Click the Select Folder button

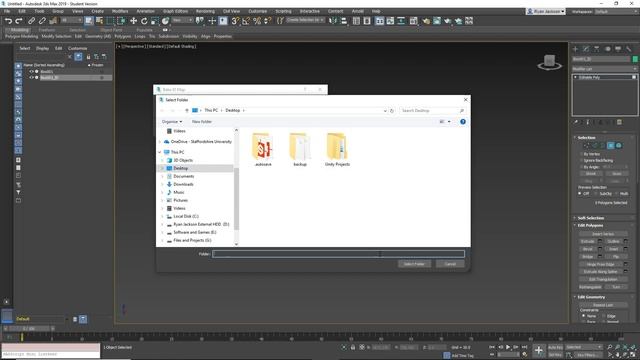(x=414, y=264)
